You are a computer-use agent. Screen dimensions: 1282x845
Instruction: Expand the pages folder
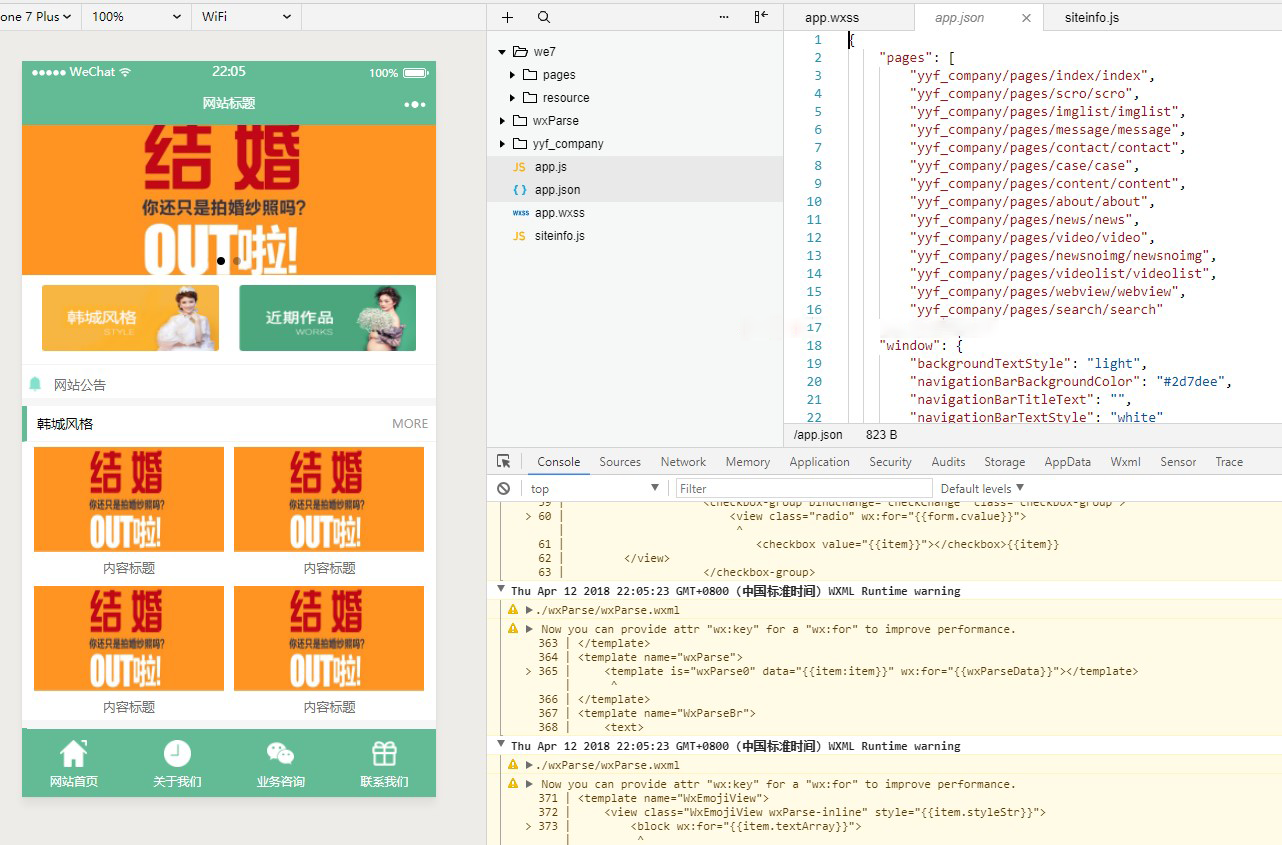click(x=513, y=75)
